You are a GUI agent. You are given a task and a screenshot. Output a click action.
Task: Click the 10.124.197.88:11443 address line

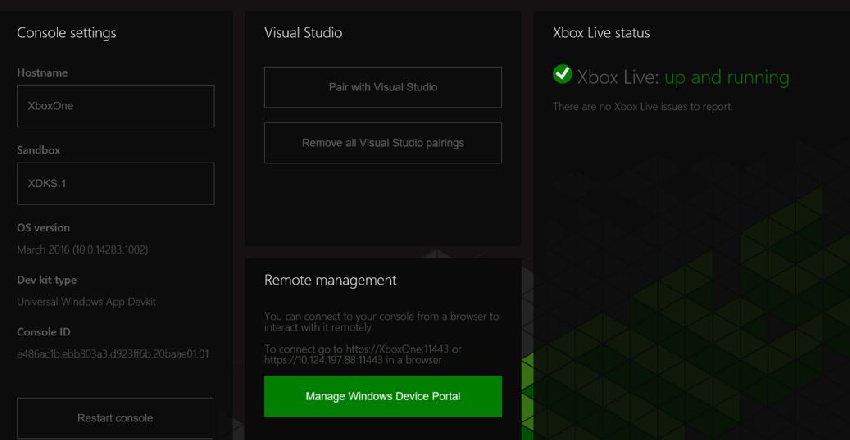[x=353, y=359]
